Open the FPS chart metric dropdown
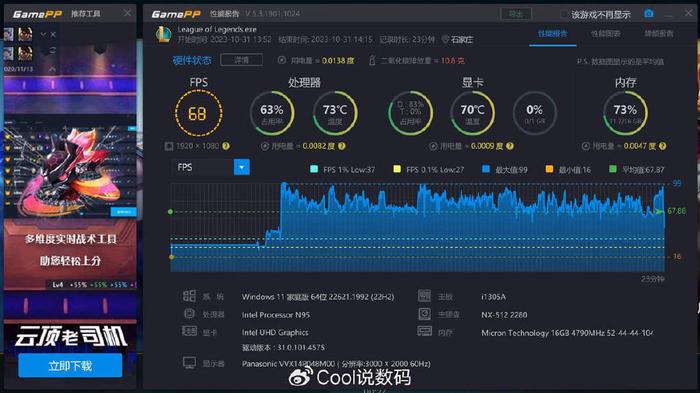The height and width of the screenshot is (393, 700). tap(242, 167)
